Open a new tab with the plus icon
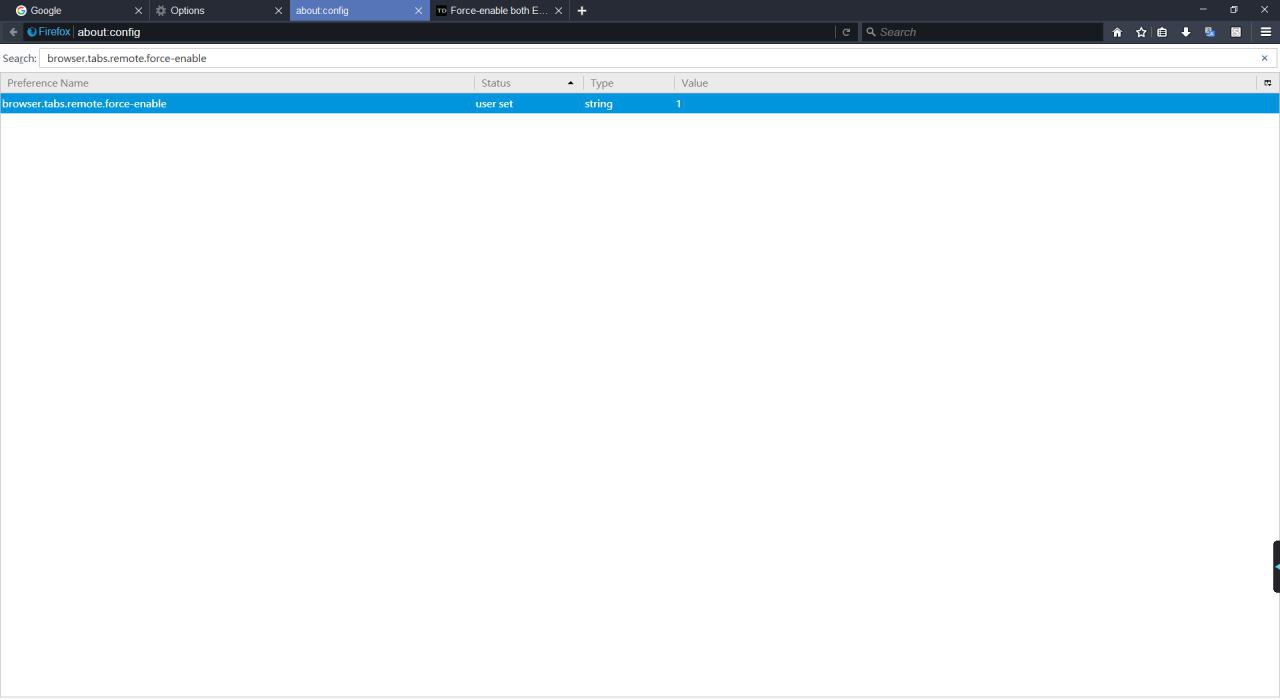 point(582,10)
